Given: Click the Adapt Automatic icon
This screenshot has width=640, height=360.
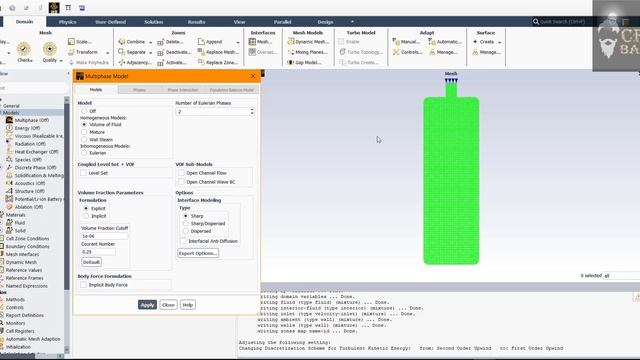Looking at the screenshot, I should coord(432,42).
